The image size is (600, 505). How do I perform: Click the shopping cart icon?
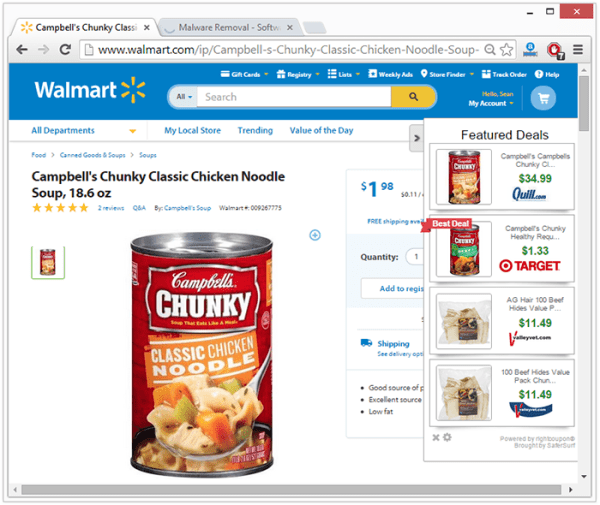click(543, 98)
